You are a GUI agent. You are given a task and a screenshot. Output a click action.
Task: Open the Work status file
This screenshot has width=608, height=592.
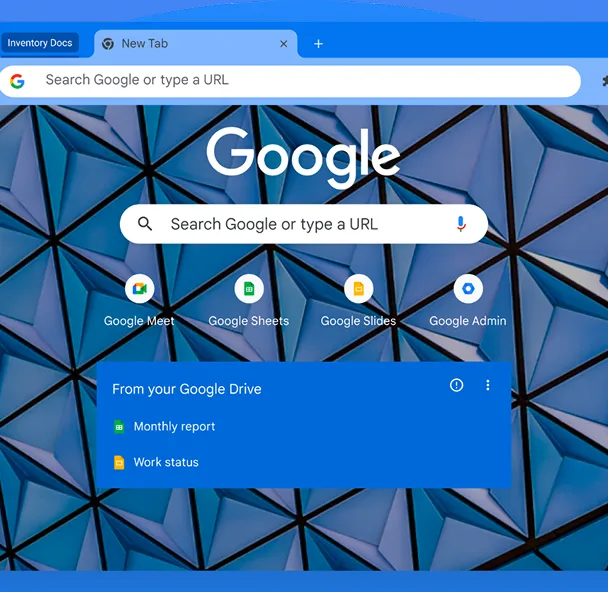166,462
